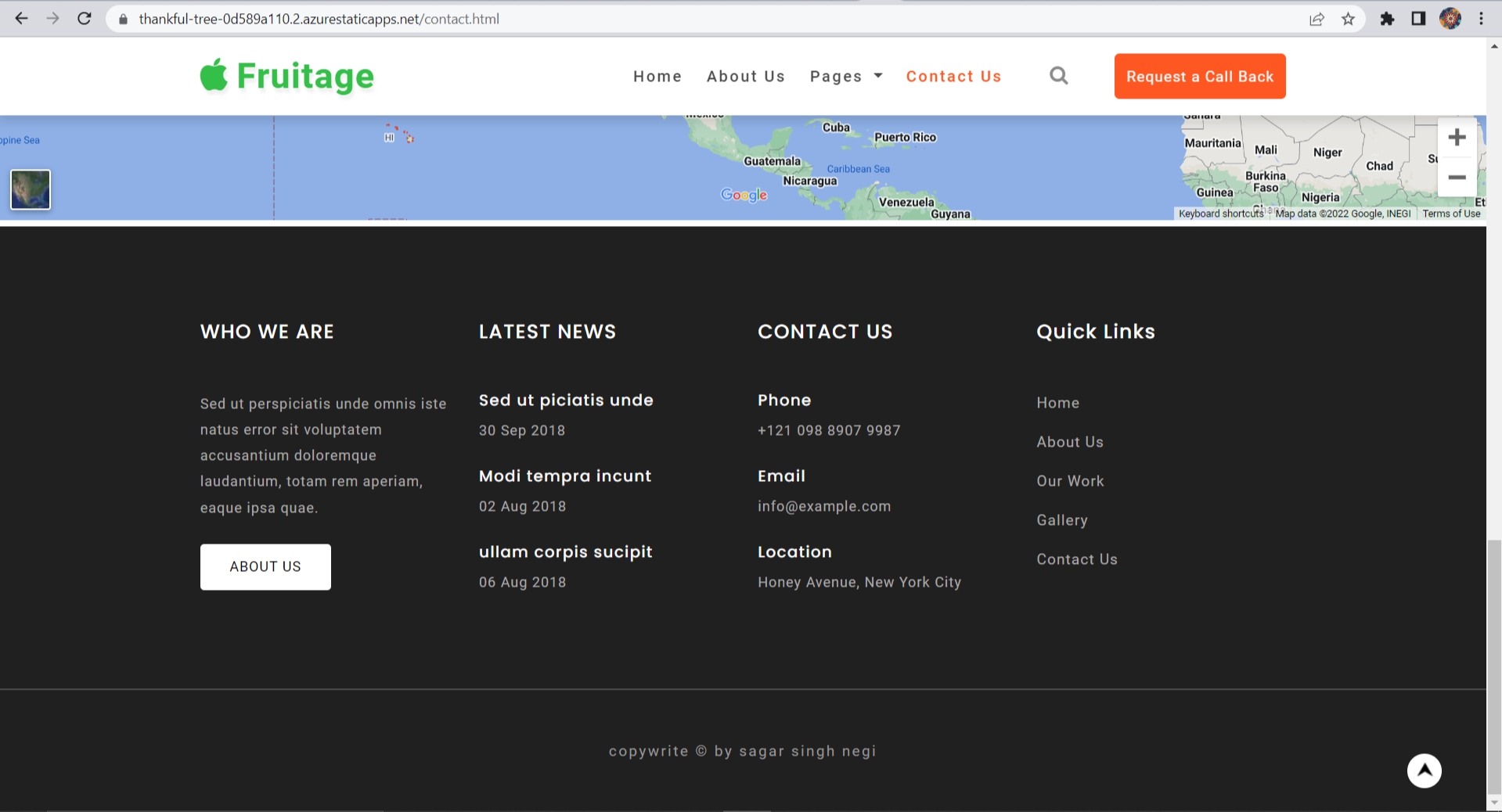
Task: Open Gallery quick link
Action: [1062, 520]
